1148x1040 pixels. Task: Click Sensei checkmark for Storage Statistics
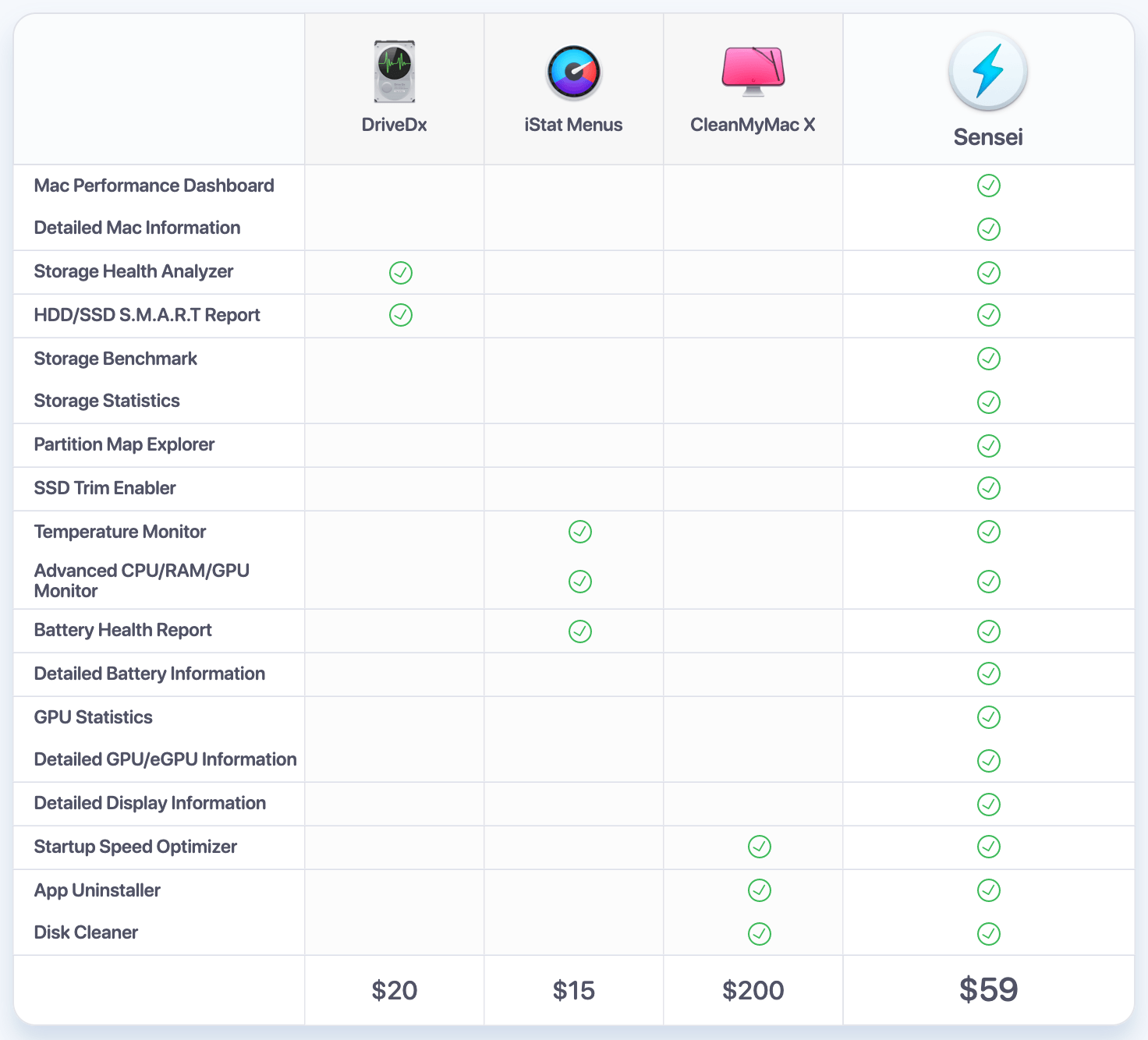(x=989, y=402)
